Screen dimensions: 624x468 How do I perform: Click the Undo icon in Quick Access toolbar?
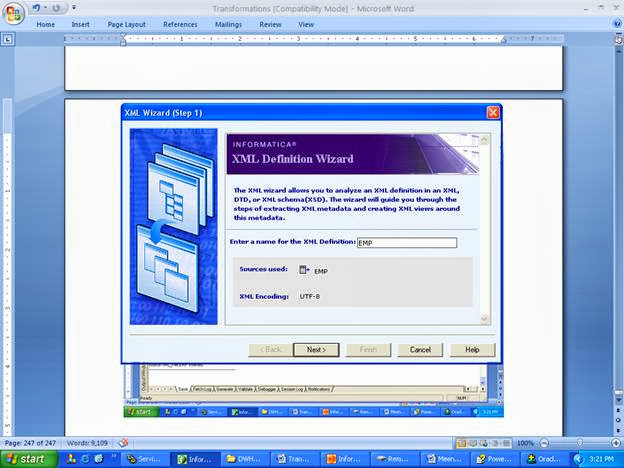coord(36,8)
